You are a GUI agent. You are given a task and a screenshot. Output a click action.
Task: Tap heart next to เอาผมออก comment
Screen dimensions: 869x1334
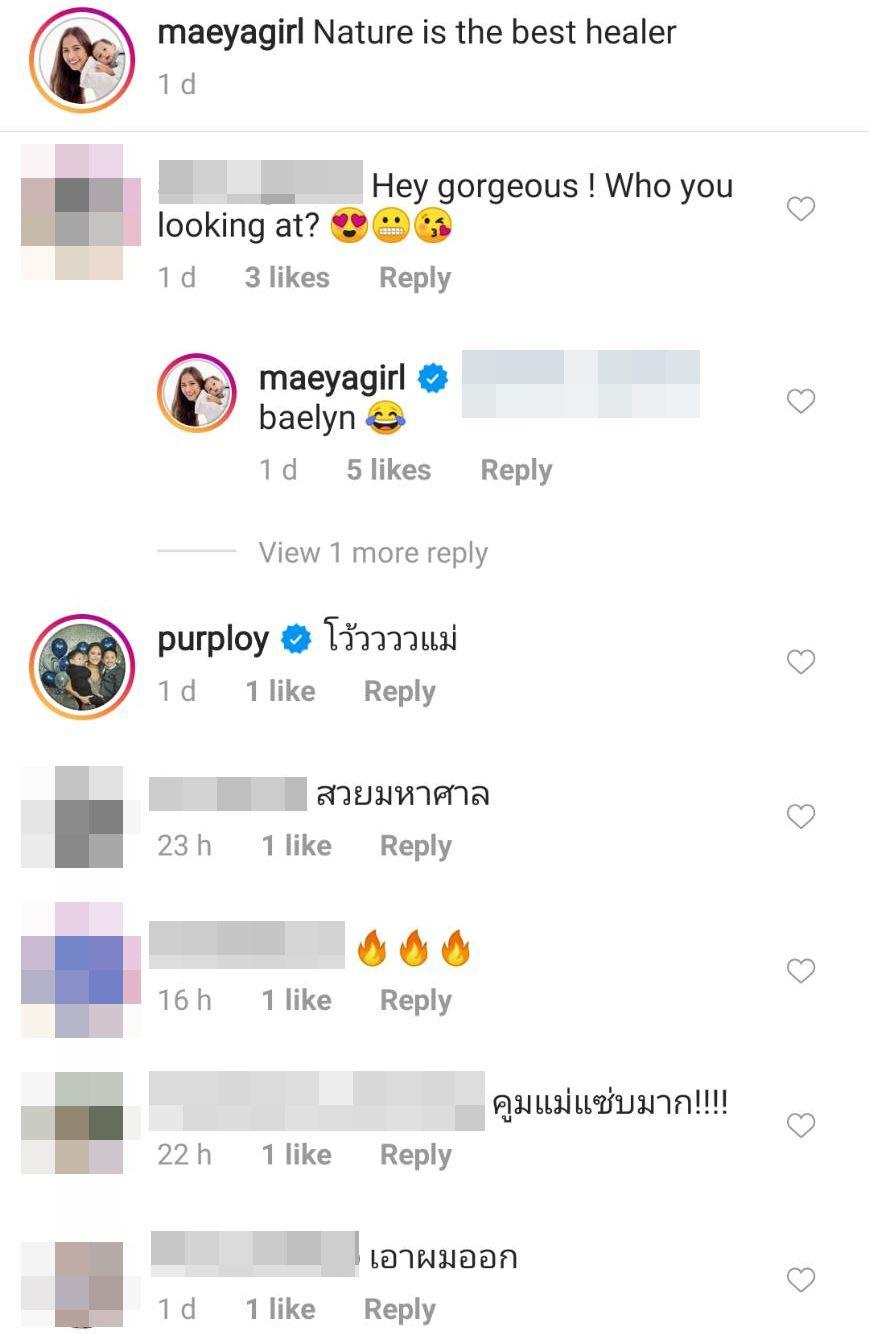(x=801, y=1280)
